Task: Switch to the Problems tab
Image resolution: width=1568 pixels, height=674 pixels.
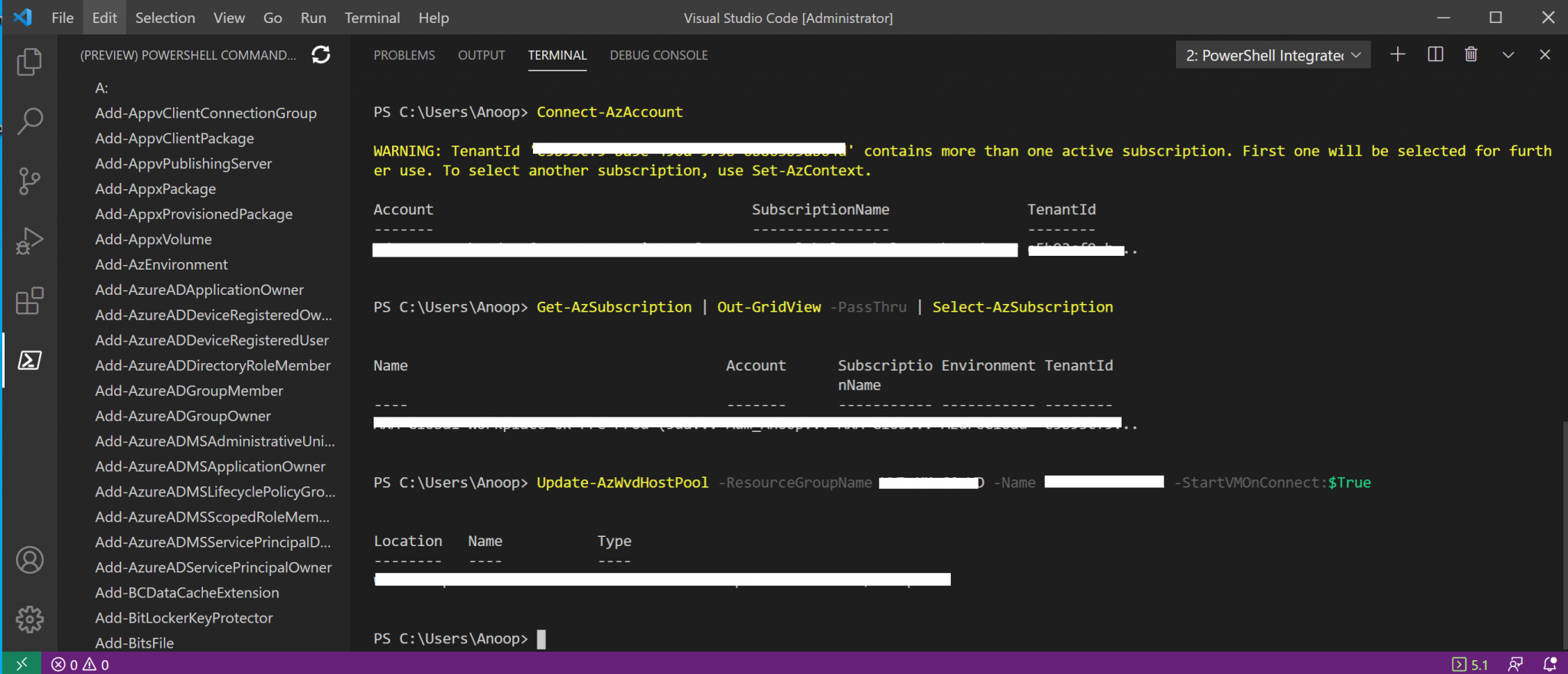Action: tap(404, 55)
